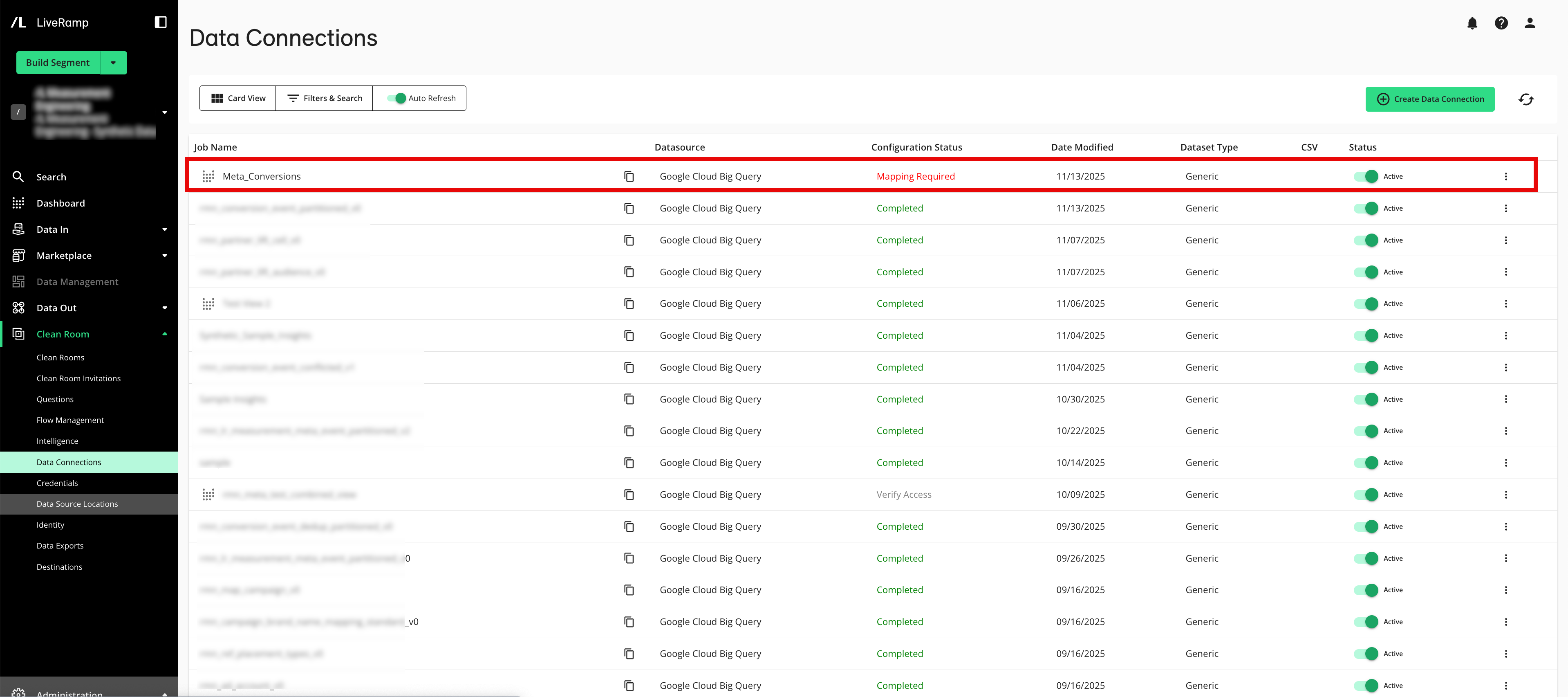Copy the Meta_Conversions job name
The height and width of the screenshot is (697, 1568).
tap(629, 176)
